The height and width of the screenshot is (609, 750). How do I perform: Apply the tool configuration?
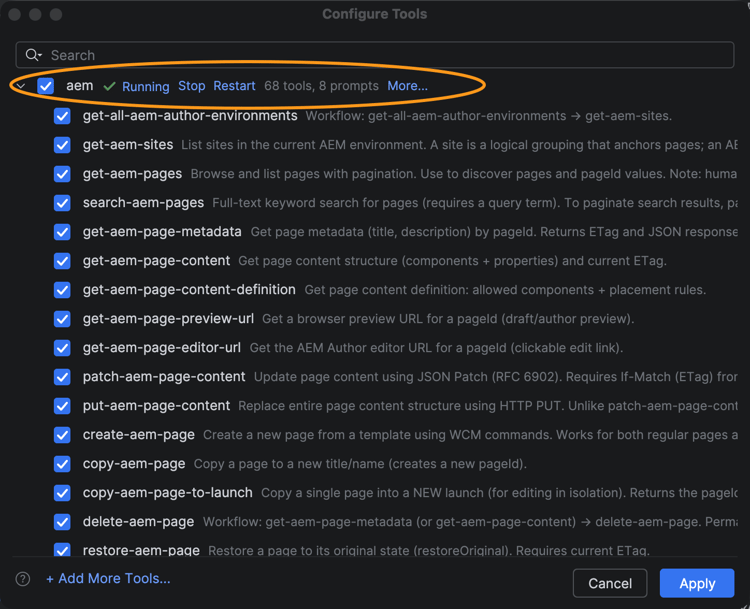pyautogui.click(x=697, y=583)
